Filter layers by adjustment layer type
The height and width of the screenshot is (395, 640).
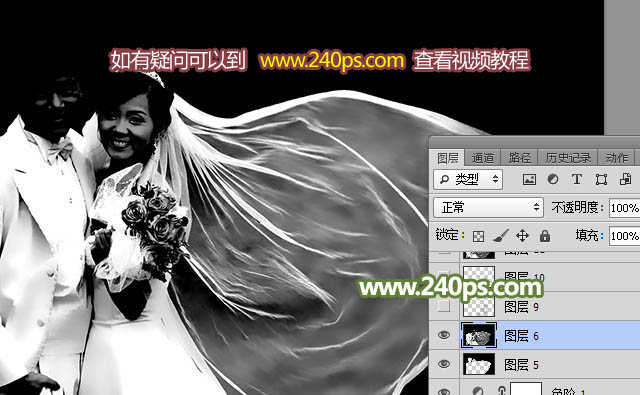click(x=553, y=179)
